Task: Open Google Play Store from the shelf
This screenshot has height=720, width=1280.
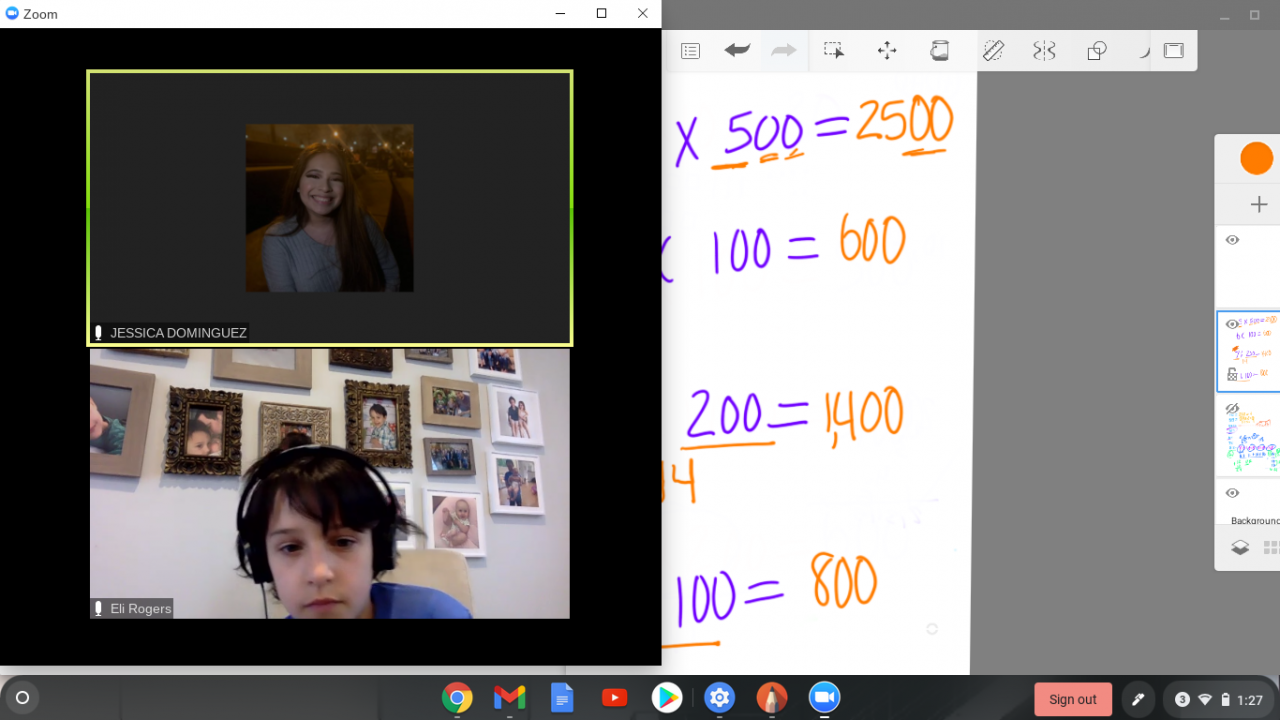Action: point(667,698)
